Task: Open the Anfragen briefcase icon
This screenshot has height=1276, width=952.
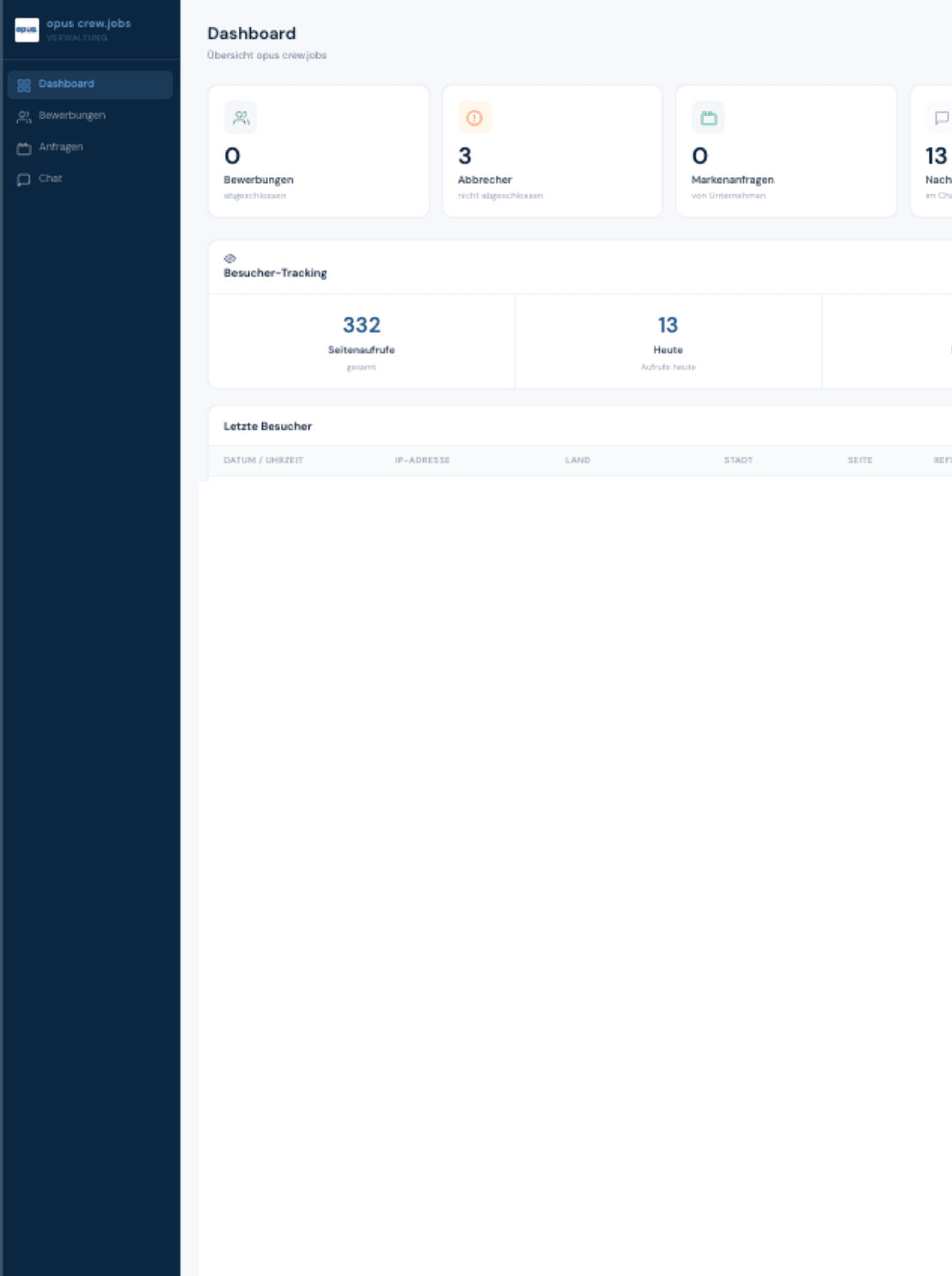Action: pyautogui.click(x=23, y=147)
